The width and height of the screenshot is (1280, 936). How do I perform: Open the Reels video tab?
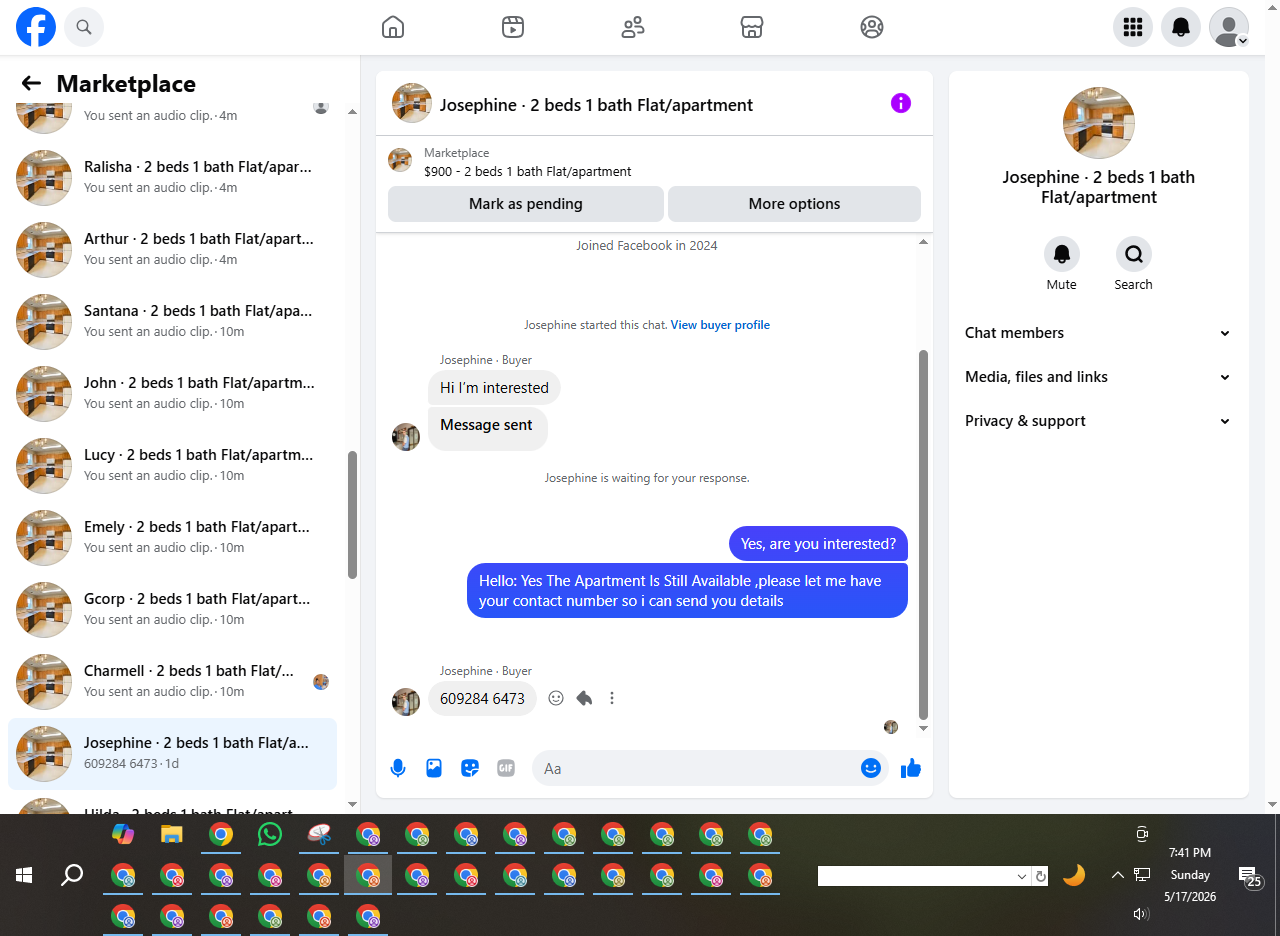(513, 27)
